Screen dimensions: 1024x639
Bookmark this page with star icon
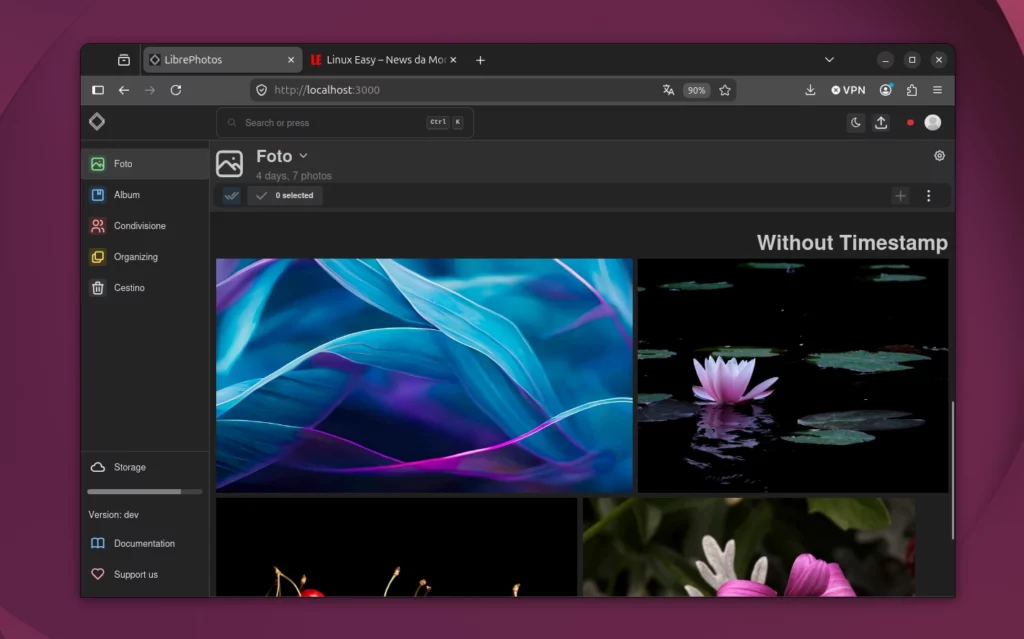click(725, 90)
